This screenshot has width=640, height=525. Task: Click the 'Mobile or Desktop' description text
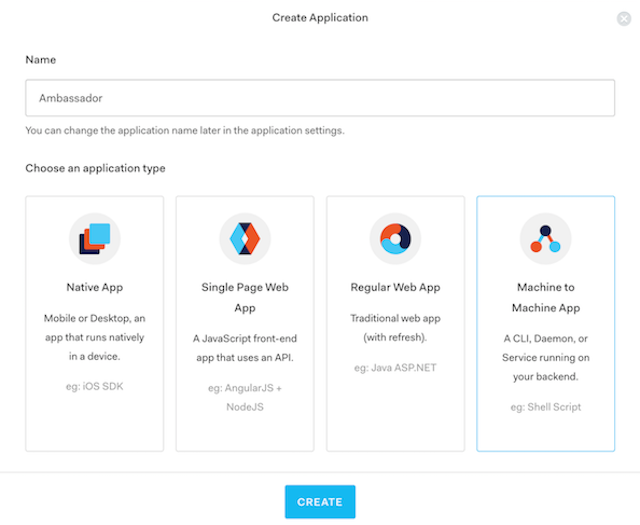tap(95, 337)
